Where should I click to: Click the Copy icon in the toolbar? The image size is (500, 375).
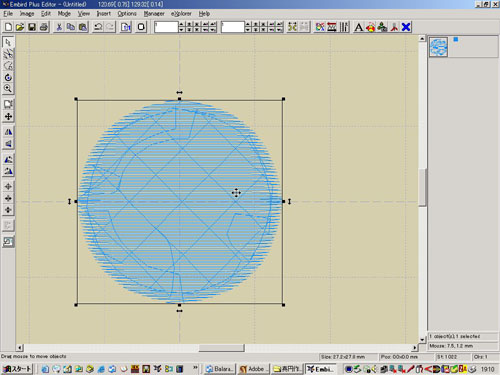[71, 27]
